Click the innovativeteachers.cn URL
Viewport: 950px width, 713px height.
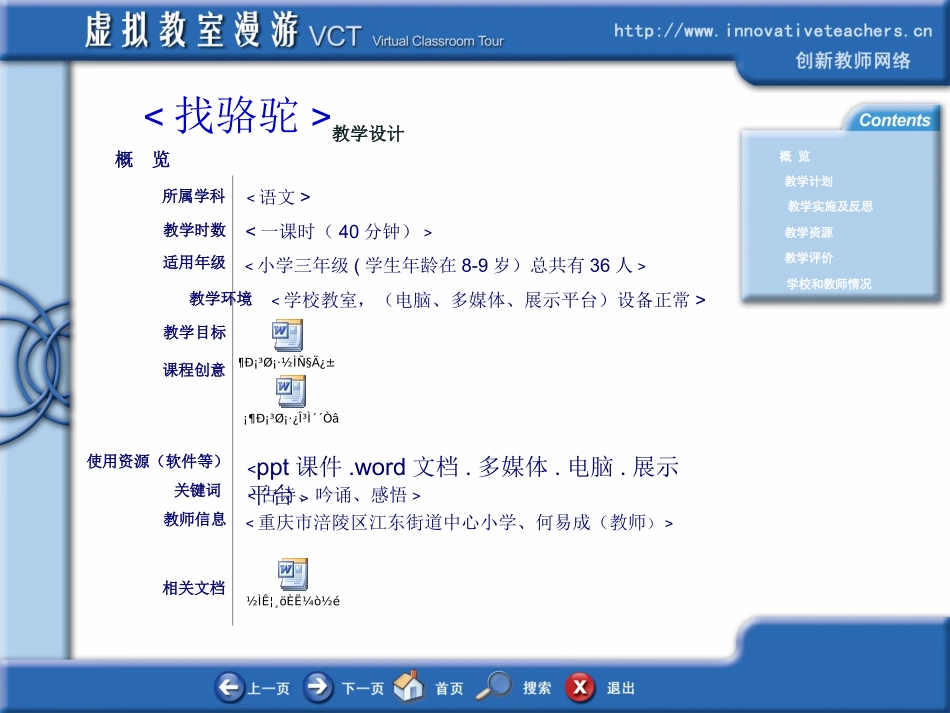pos(773,31)
